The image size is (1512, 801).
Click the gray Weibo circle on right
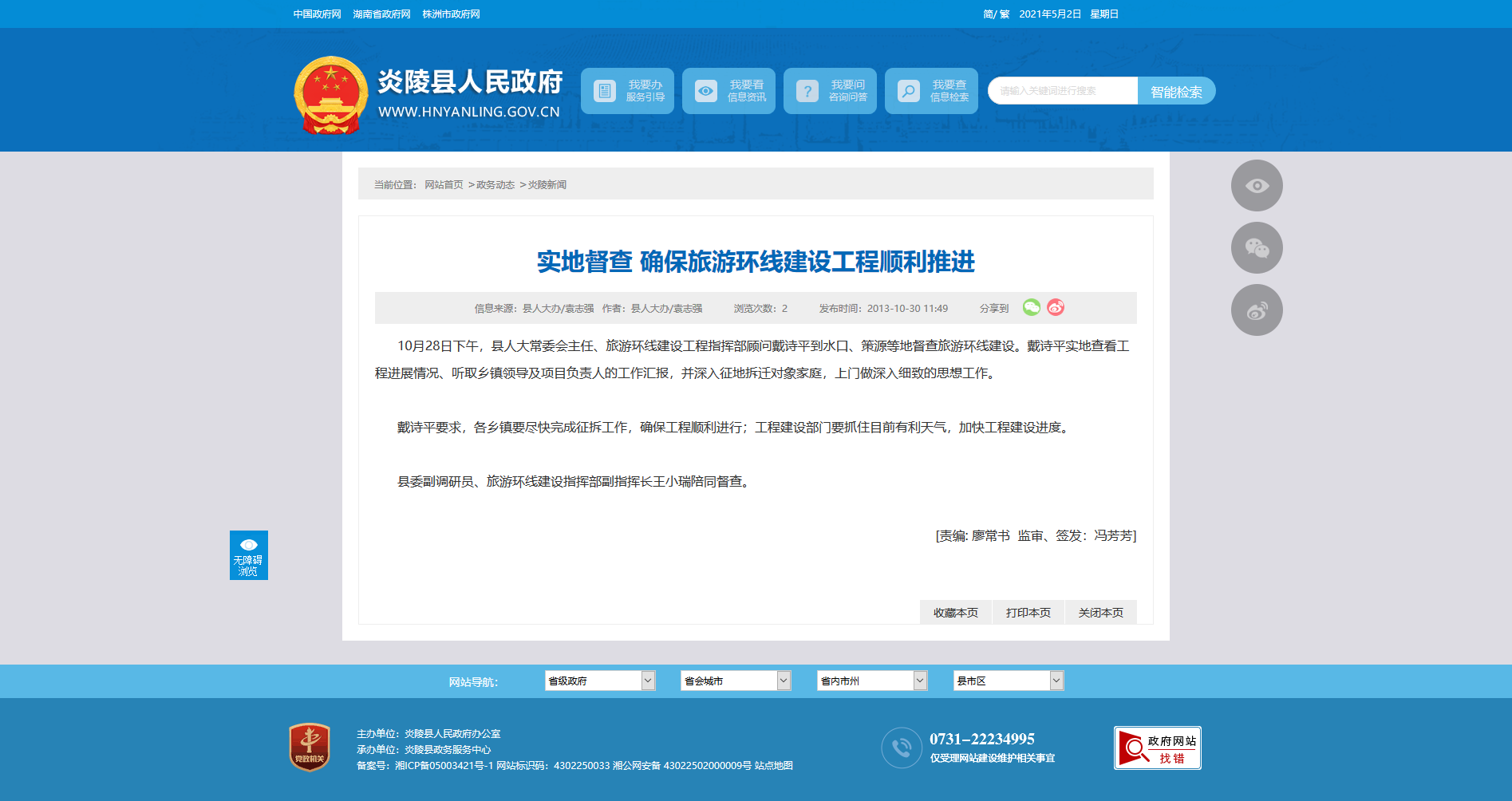[1256, 310]
